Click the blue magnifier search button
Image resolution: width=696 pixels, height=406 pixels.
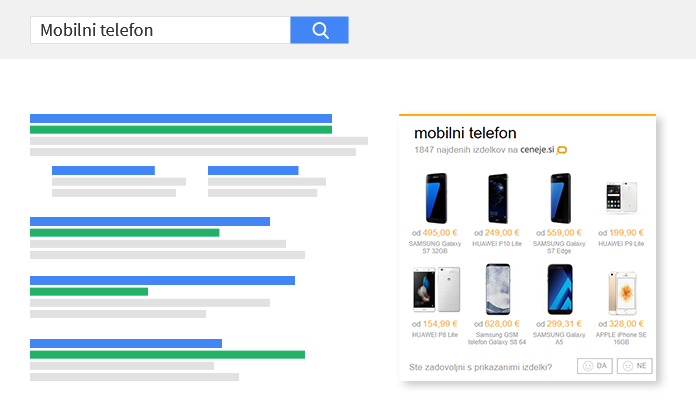pos(319,30)
